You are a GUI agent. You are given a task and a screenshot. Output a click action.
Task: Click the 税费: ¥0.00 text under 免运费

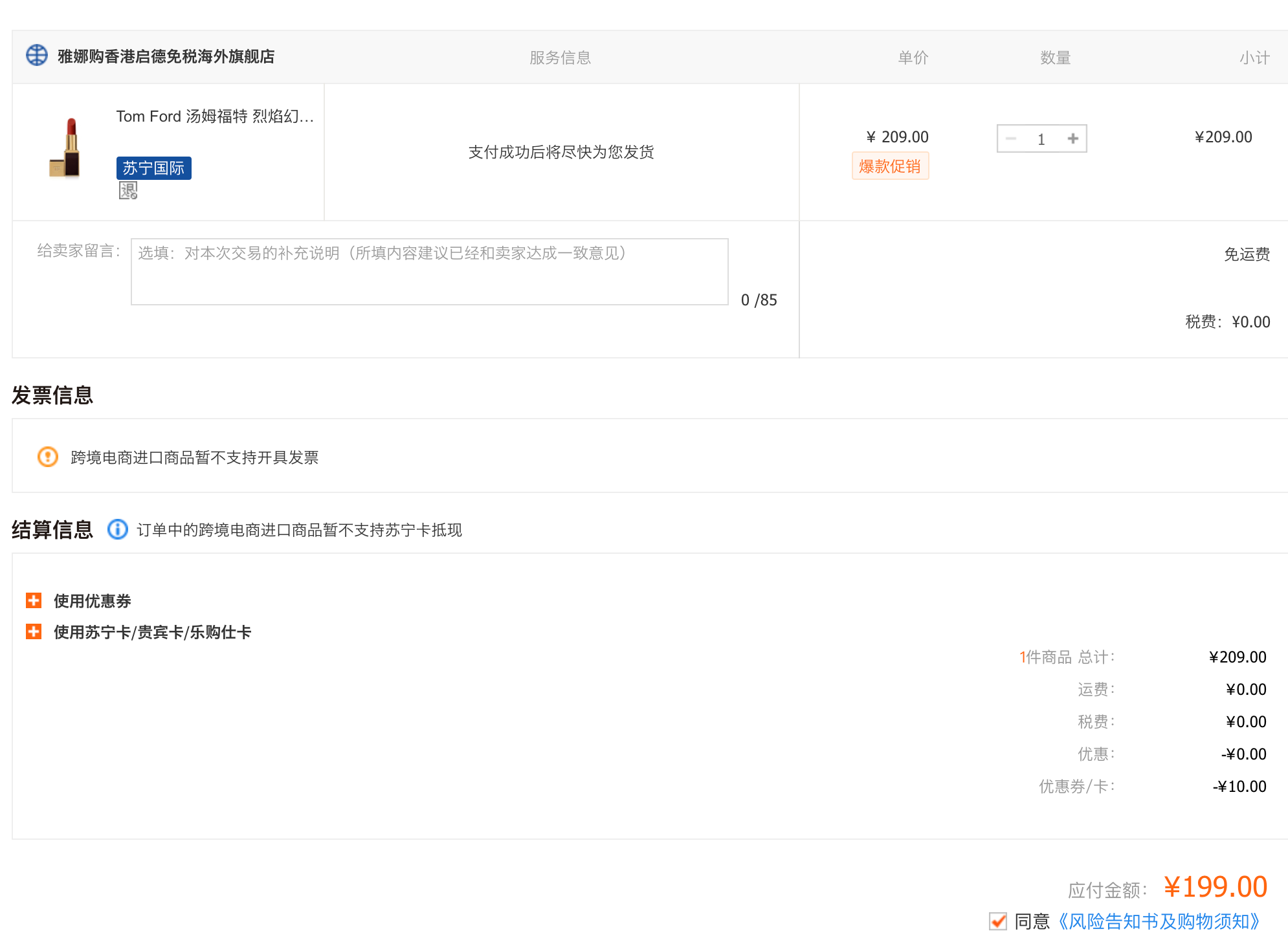1228,322
